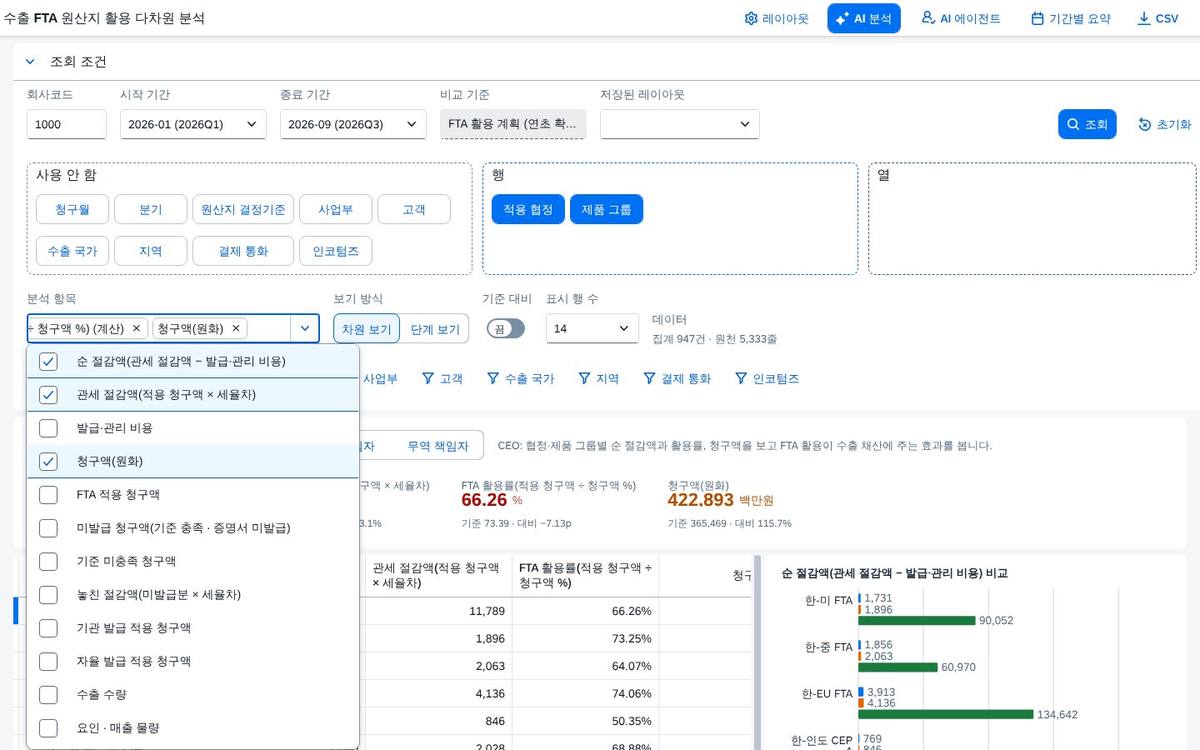Viewport: 1200px width, 750px height.
Task: Click the 비교 기준 FTA 활용 계획 field
Action: click(513, 124)
